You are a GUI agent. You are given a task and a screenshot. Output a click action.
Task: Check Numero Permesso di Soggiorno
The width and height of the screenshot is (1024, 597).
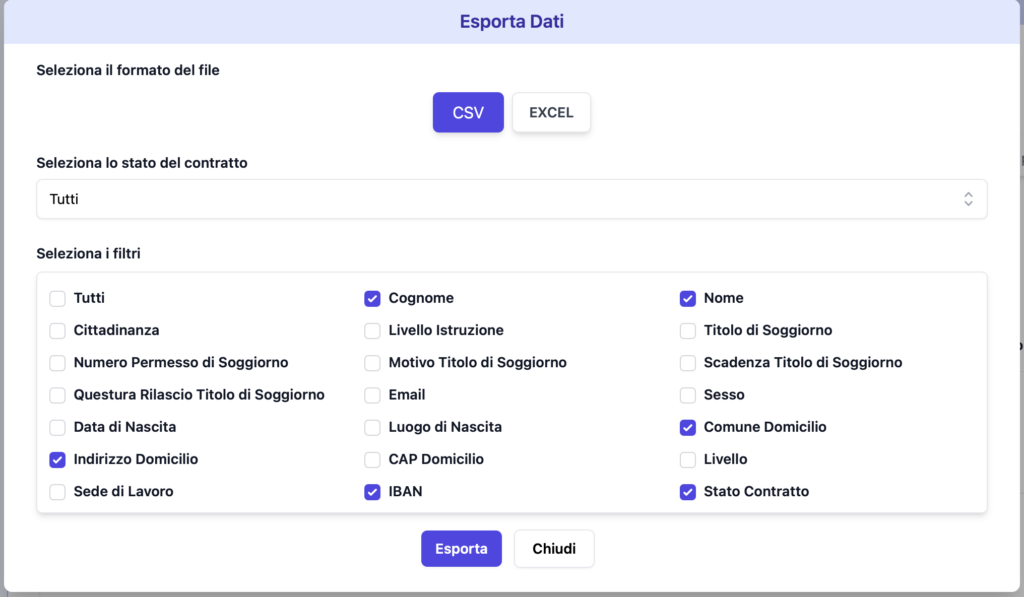pyautogui.click(x=57, y=363)
